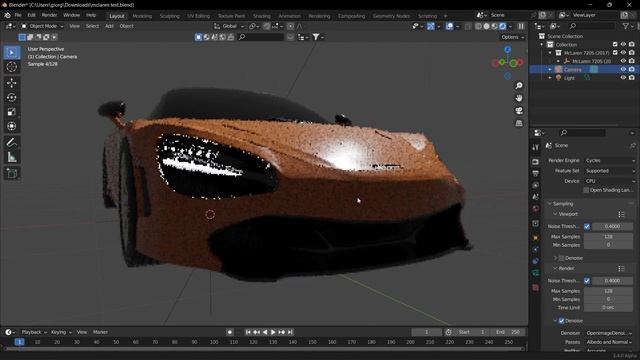Screen dimensions: 640x360
Task: Select the Scale tool
Action: pyautogui.click(x=12, y=112)
